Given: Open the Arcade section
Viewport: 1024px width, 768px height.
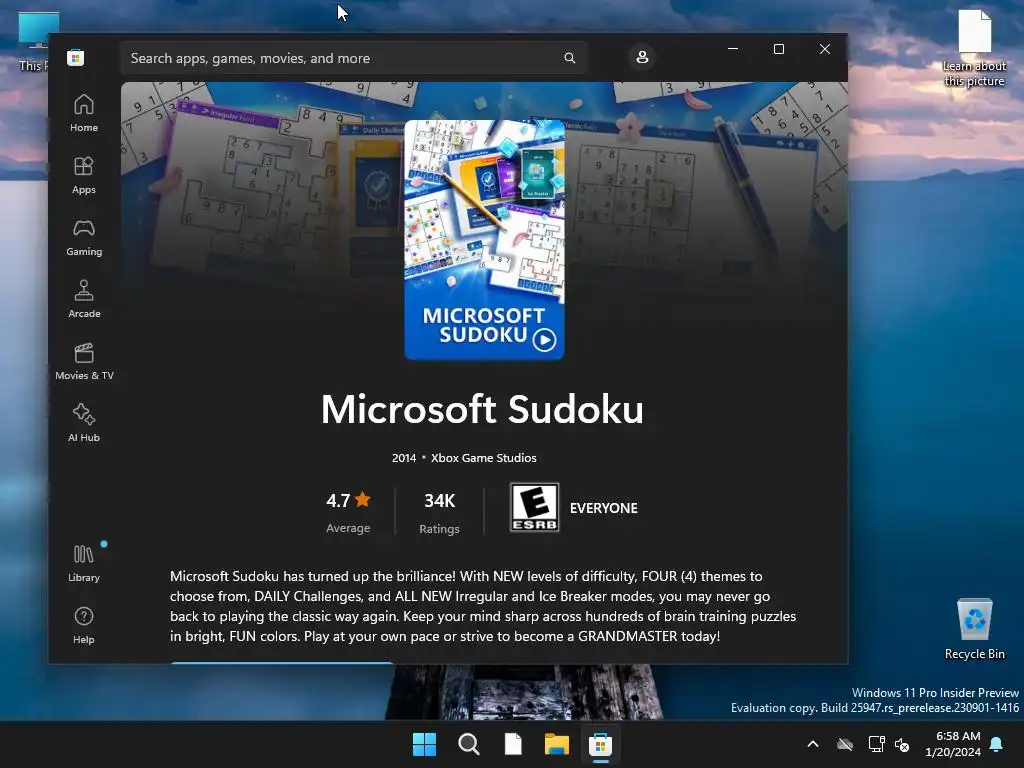Looking at the screenshot, I should click(x=84, y=300).
